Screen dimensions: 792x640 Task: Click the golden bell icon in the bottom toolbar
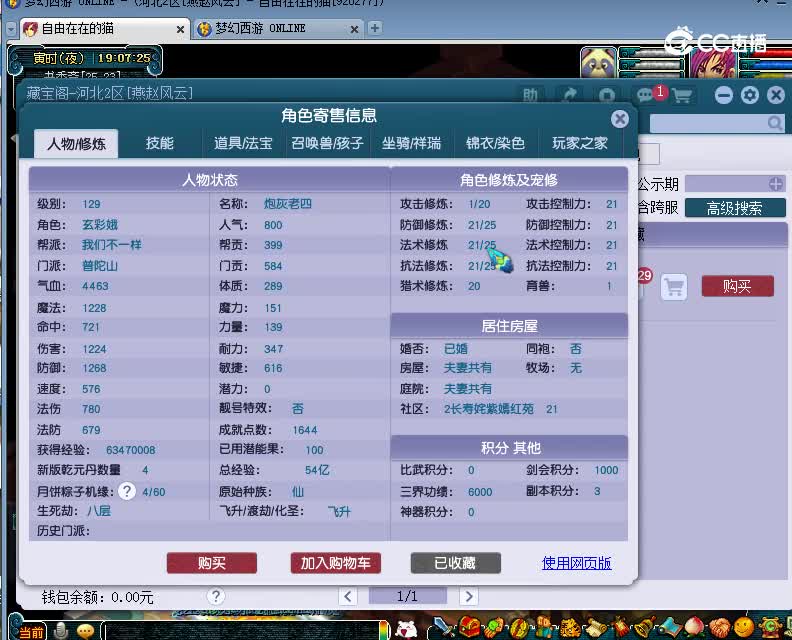pyautogui.click(x=645, y=628)
